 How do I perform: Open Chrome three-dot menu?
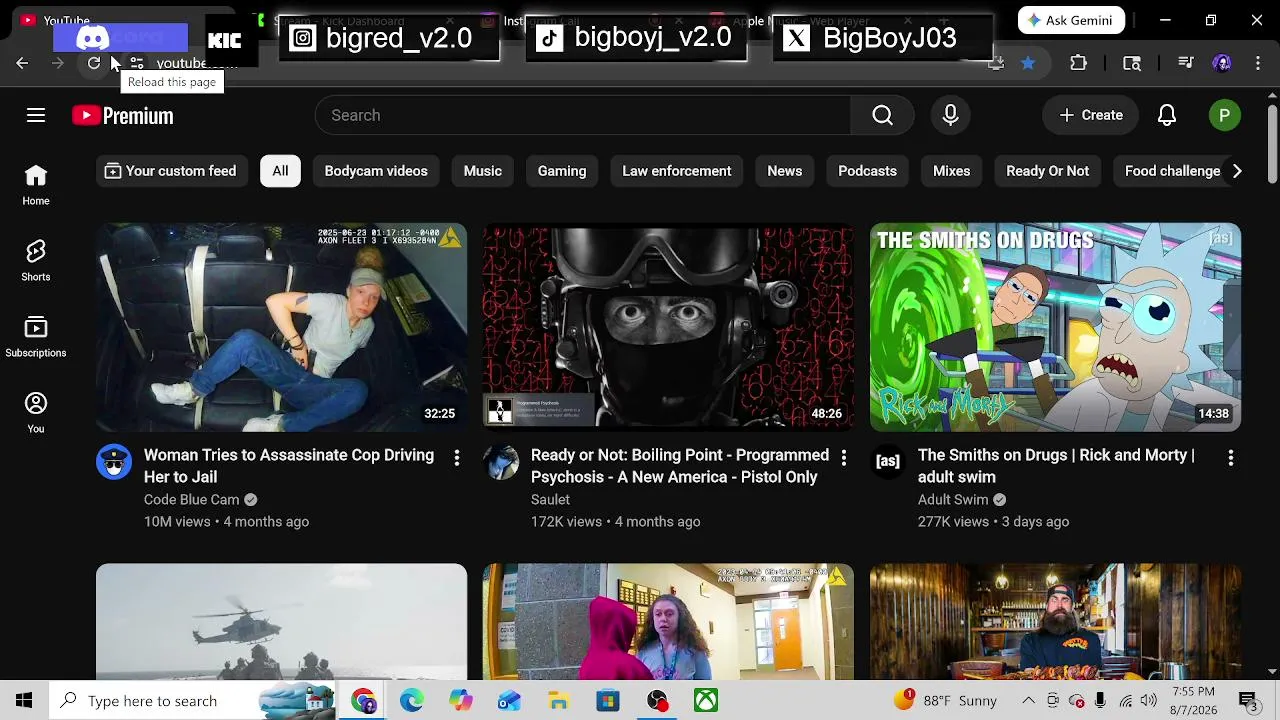click(x=1258, y=63)
